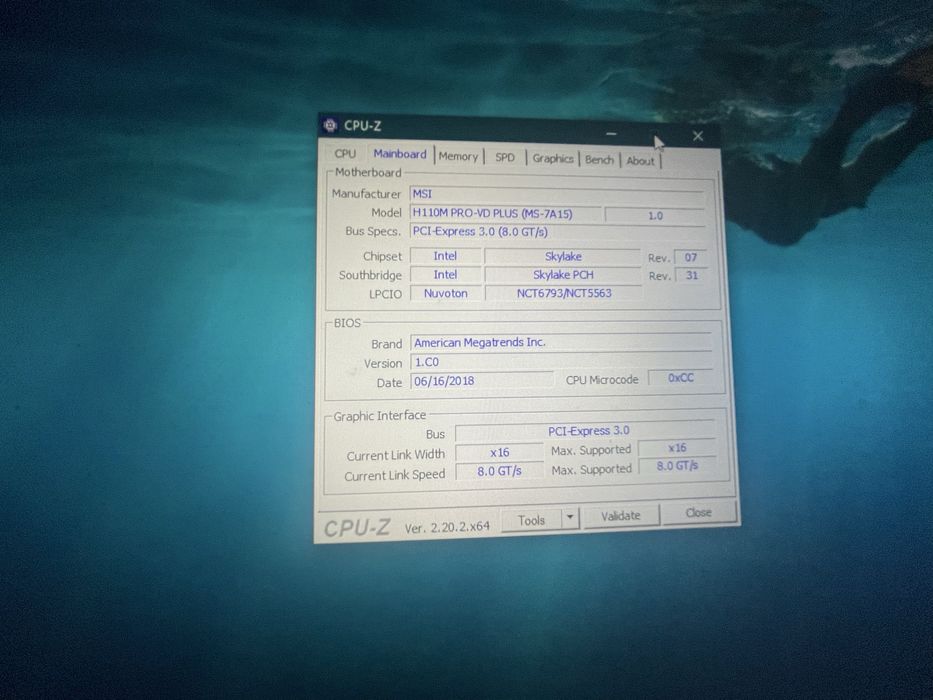Click the Graphic Interface Bus PCI-Express 3.0 field
Image resolution: width=933 pixels, height=700 pixels.
(586, 431)
